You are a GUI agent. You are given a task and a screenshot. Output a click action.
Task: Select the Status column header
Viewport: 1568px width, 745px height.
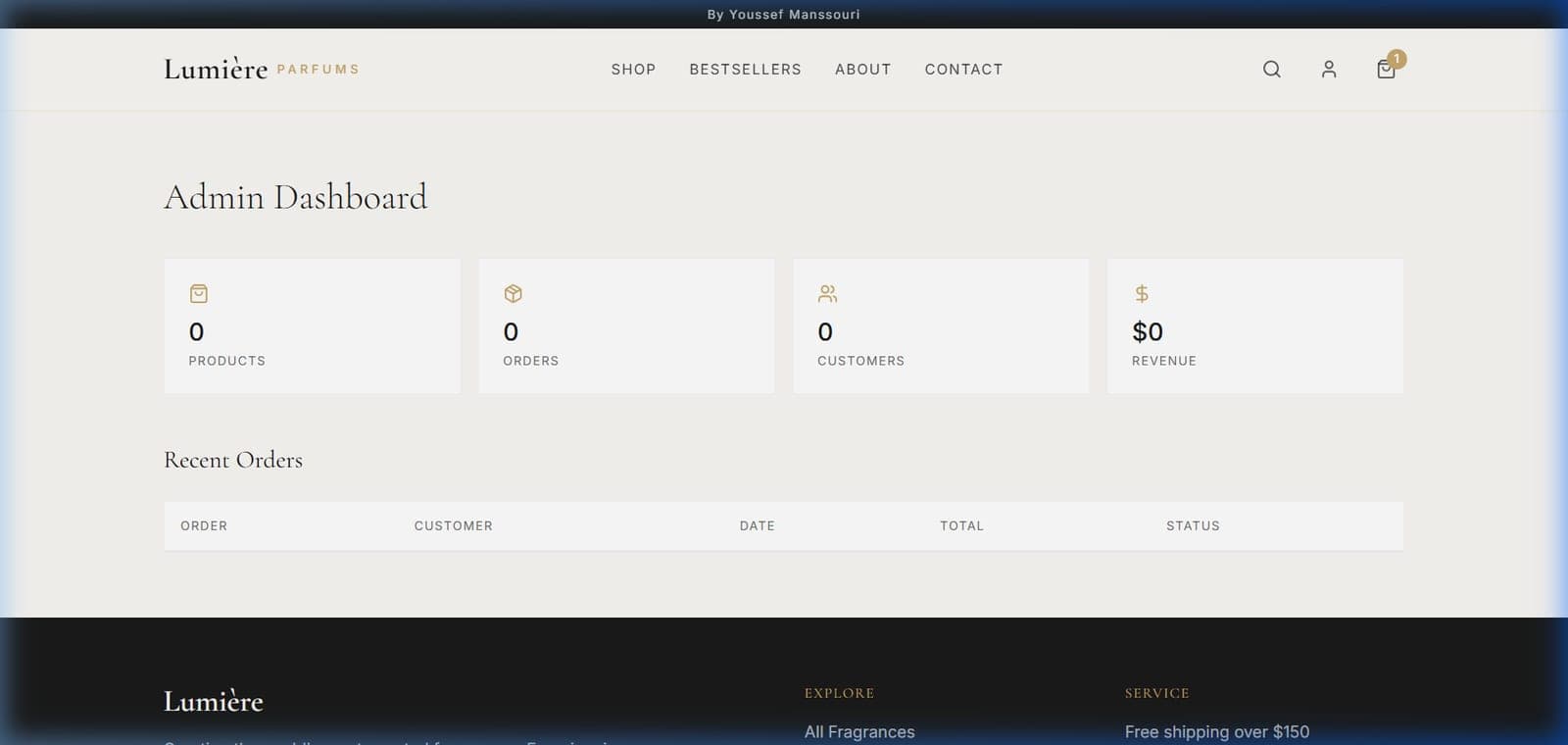[1193, 526]
